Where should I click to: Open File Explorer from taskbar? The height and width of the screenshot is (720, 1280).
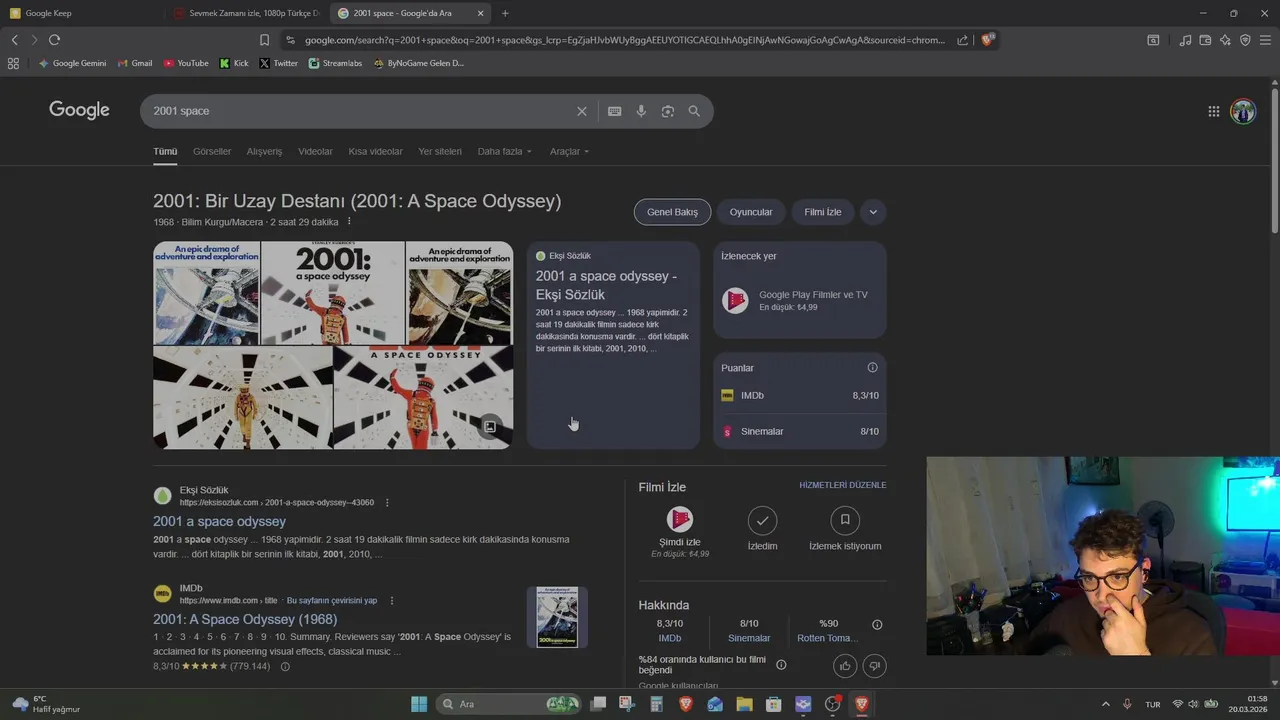click(x=744, y=704)
